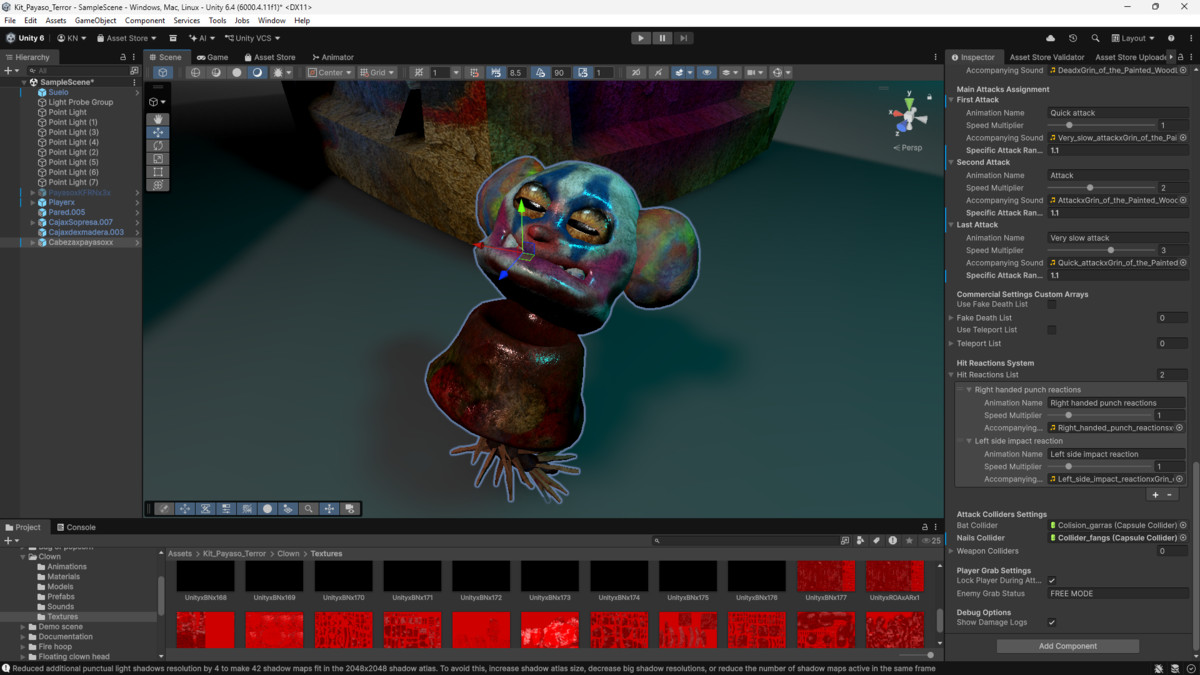
Task: Select the Hand view tool
Action: coord(158,119)
